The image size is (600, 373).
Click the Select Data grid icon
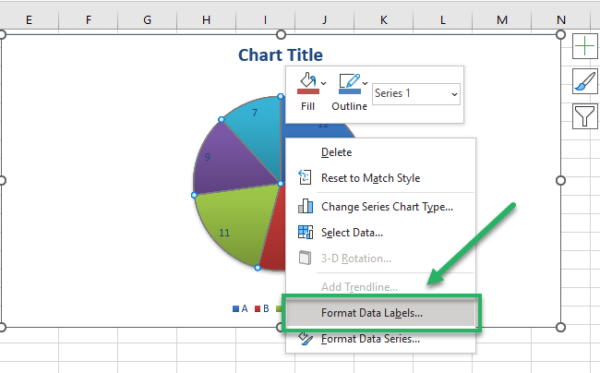pyautogui.click(x=305, y=232)
